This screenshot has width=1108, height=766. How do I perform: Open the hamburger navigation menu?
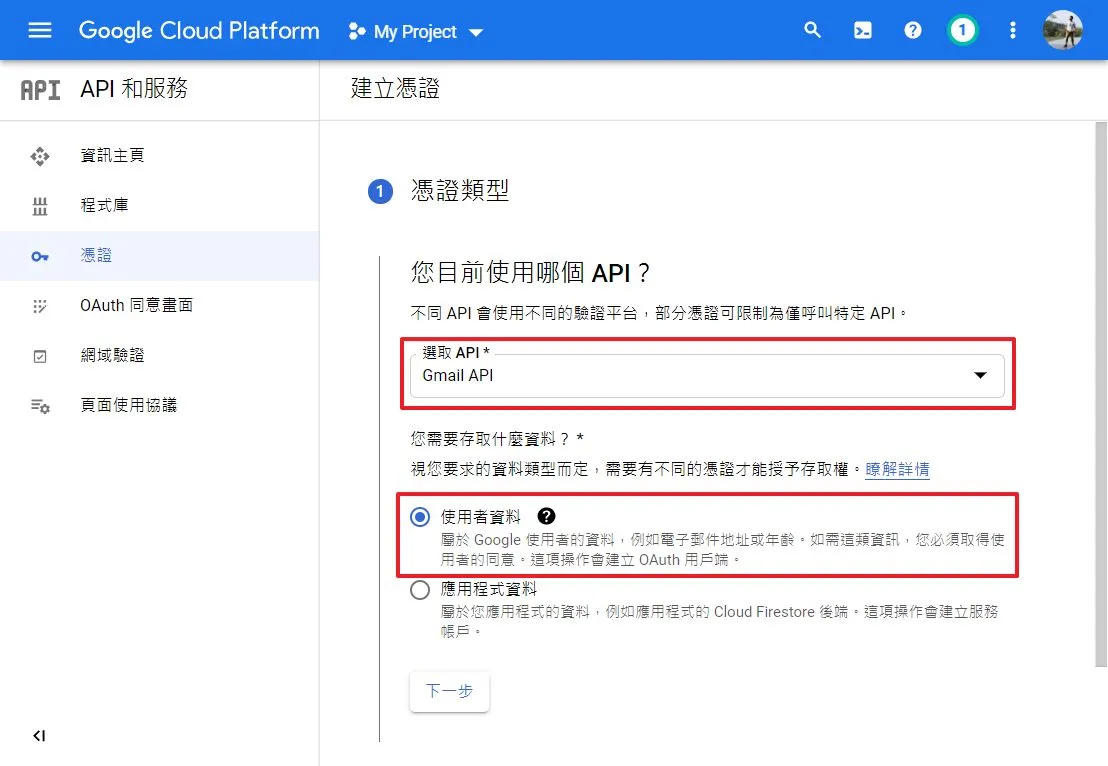point(40,30)
